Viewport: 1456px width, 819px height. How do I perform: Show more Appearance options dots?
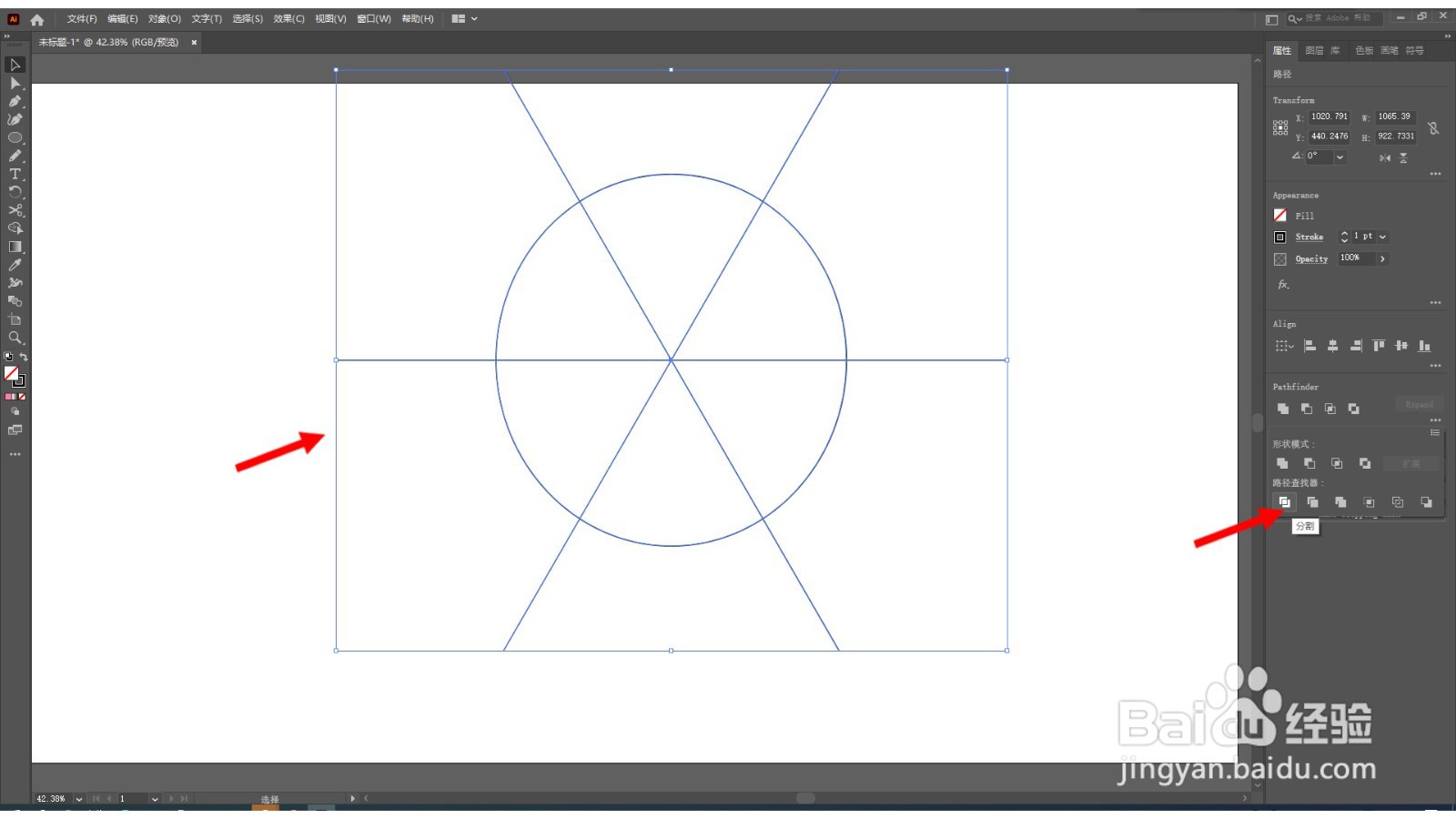1435,302
